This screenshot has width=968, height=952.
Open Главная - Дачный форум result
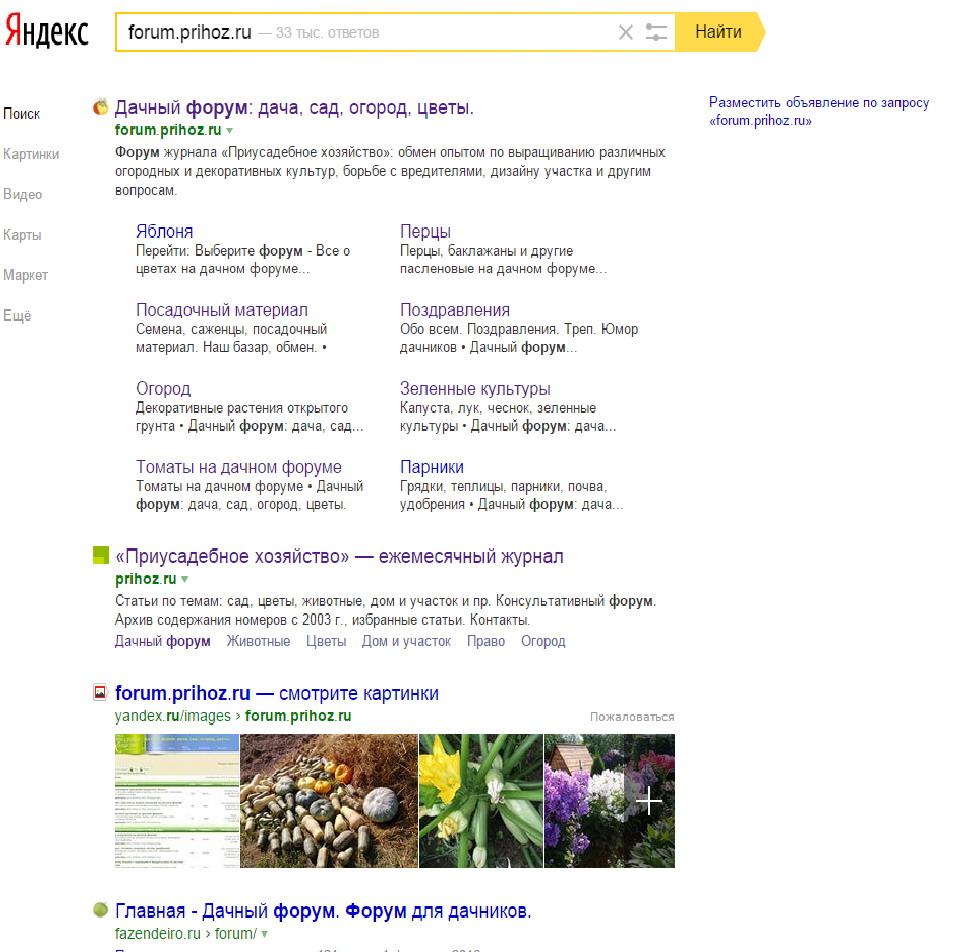coord(323,911)
